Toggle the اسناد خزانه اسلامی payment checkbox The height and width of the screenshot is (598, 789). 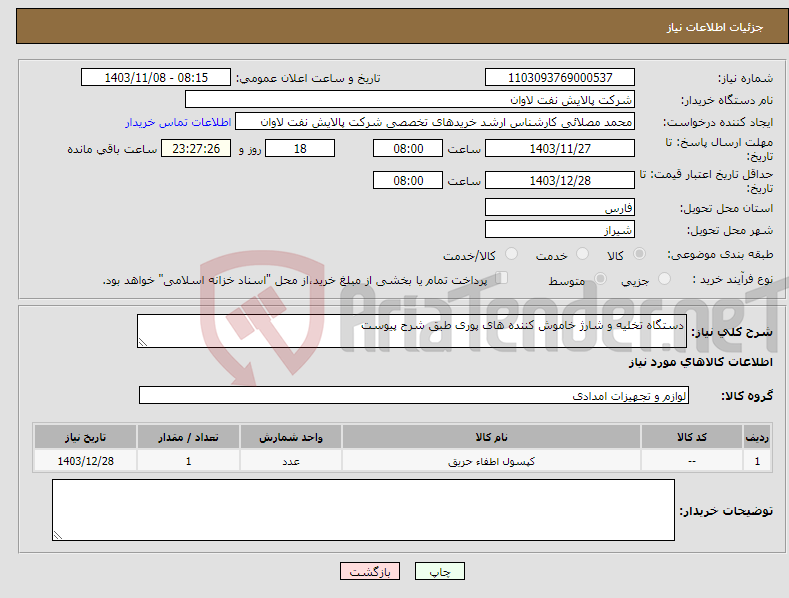click(x=502, y=277)
